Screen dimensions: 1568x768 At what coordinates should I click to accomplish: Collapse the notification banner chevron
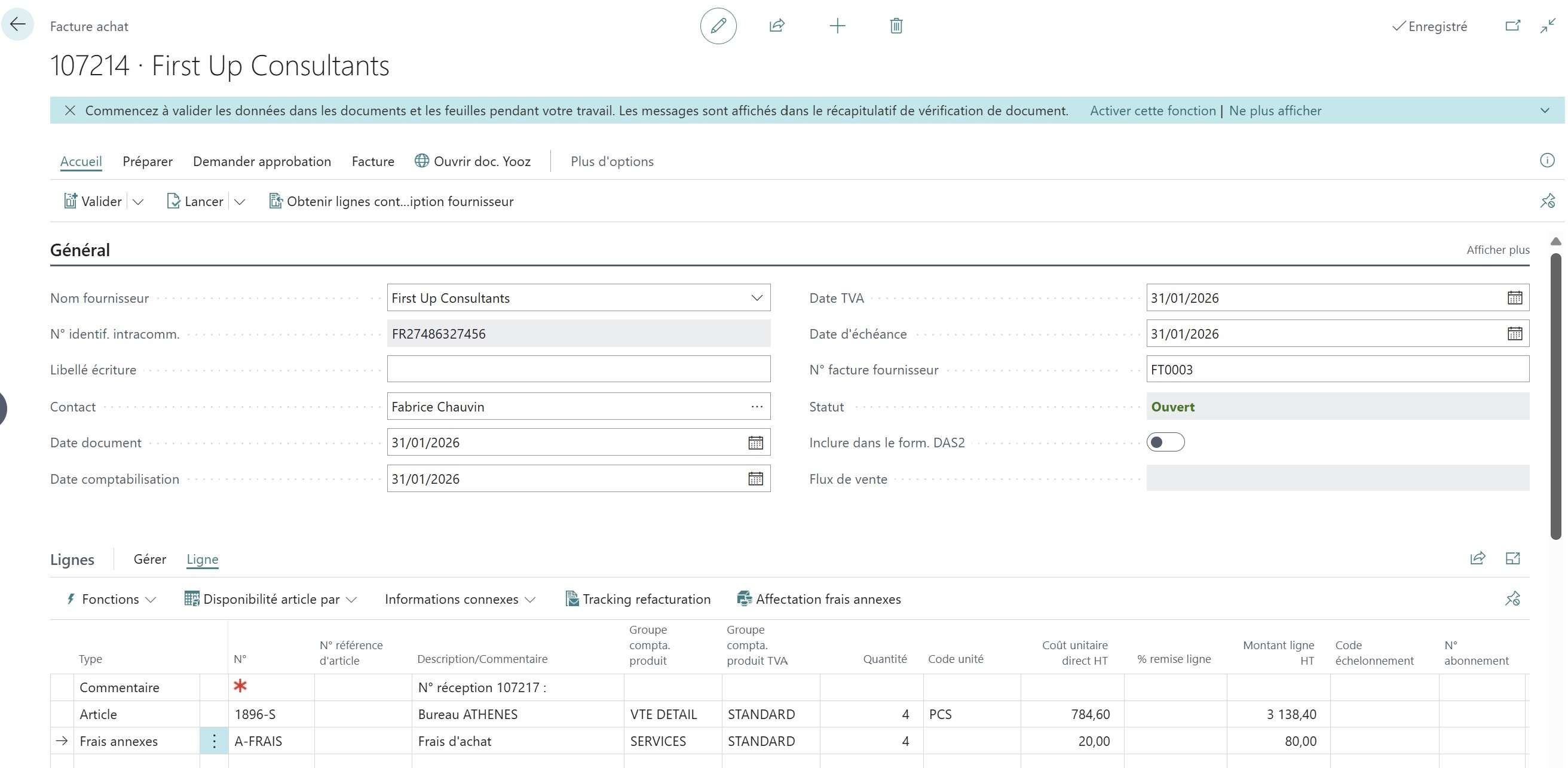pyautogui.click(x=1545, y=110)
